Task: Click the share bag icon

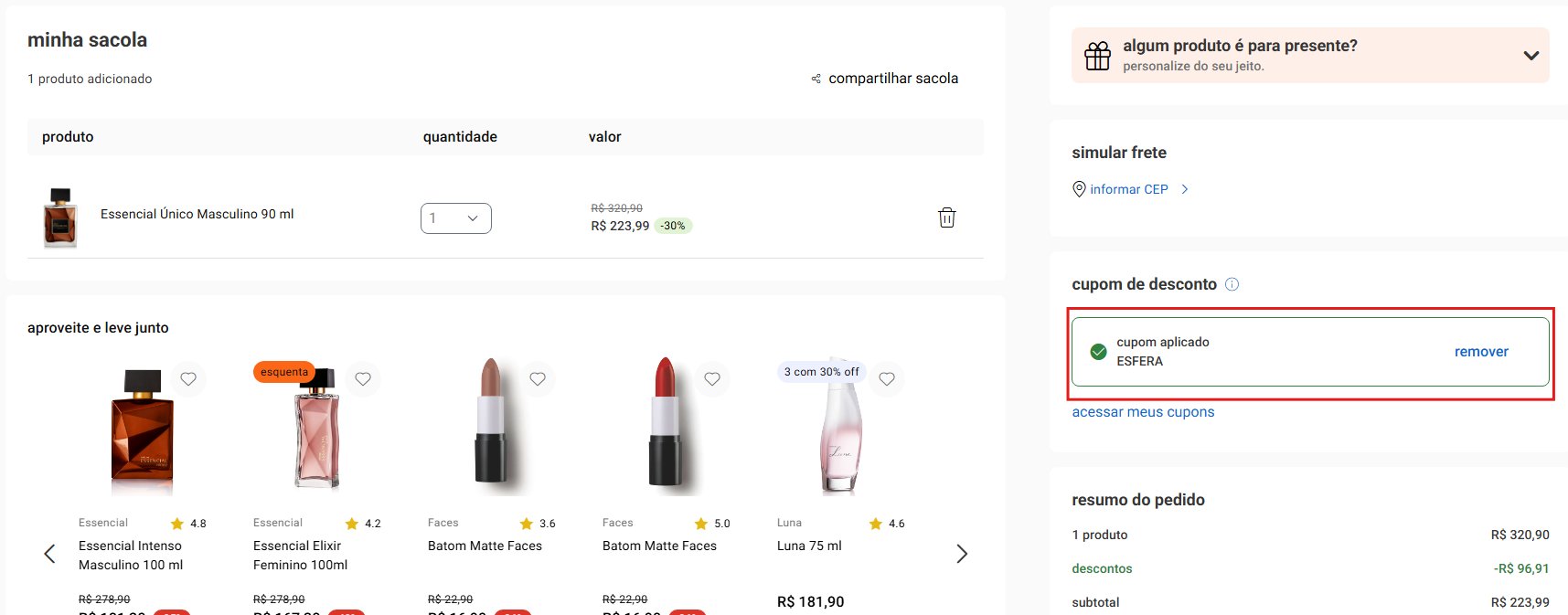Action: 816,80
